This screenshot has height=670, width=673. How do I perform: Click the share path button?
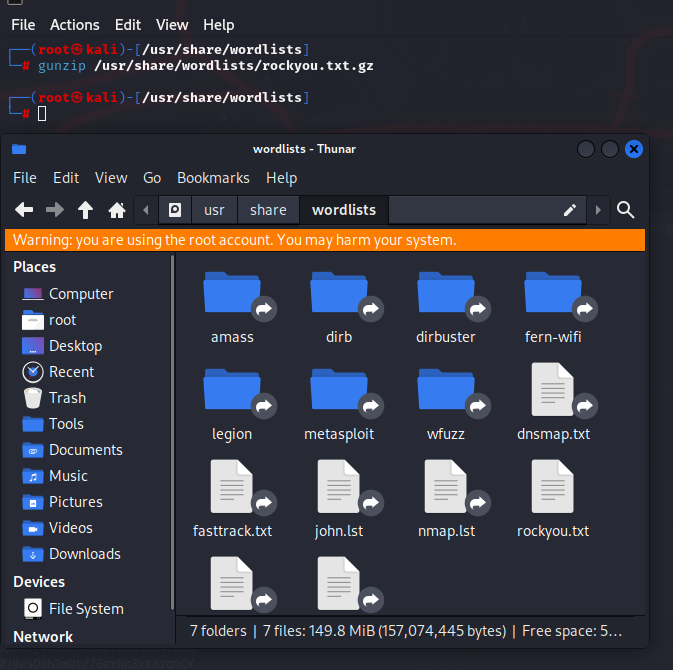coord(268,210)
